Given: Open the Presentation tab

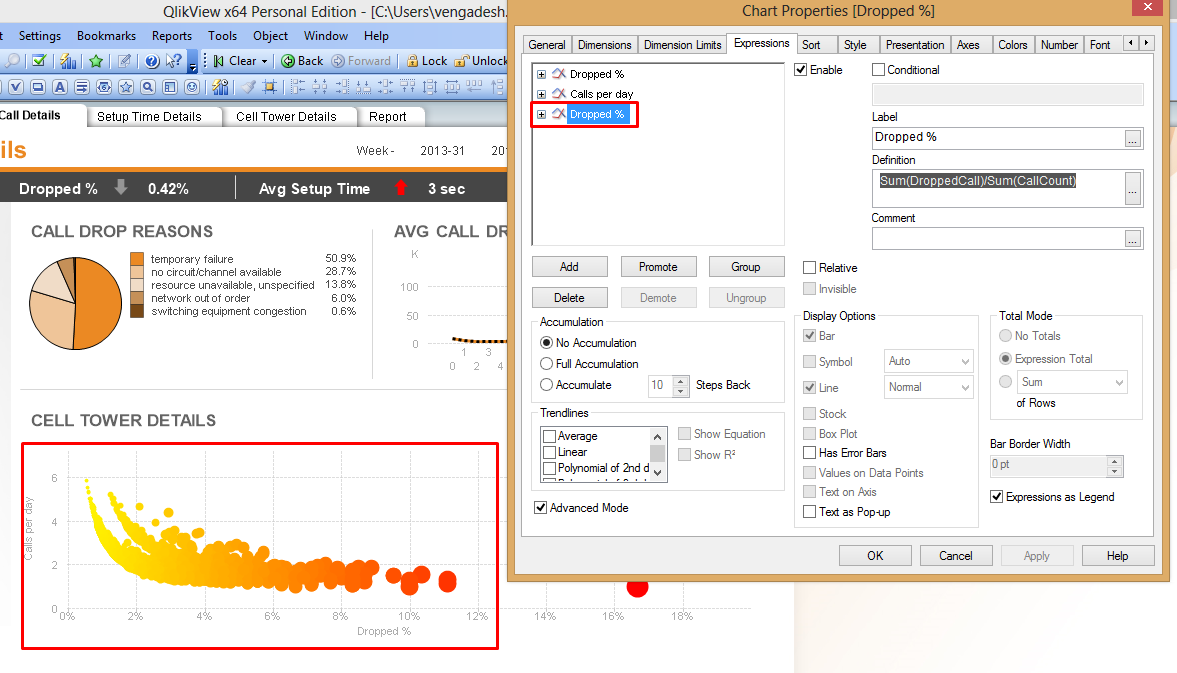Looking at the screenshot, I should click(x=914, y=45).
